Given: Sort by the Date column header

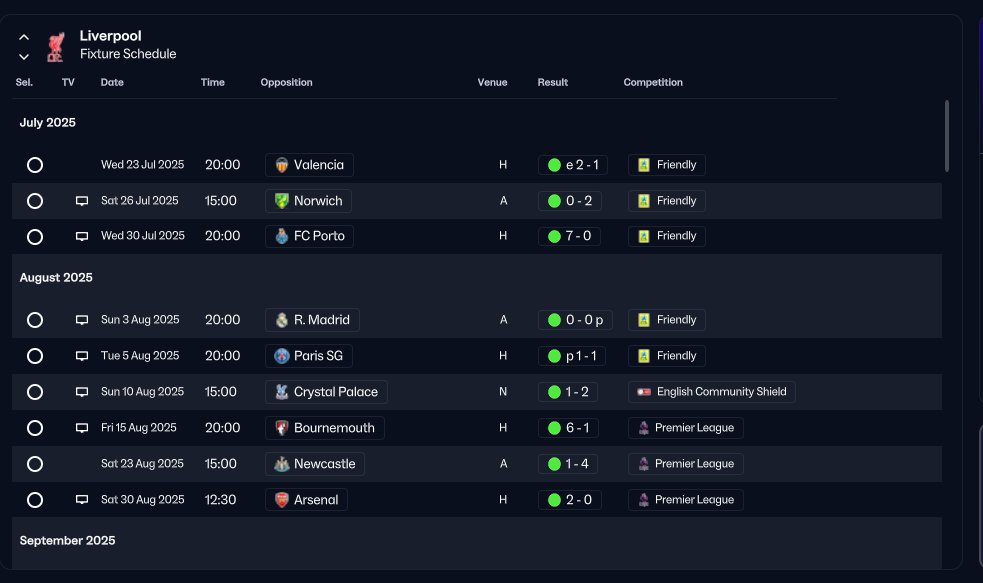Looking at the screenshot, I should coord(112,82).
